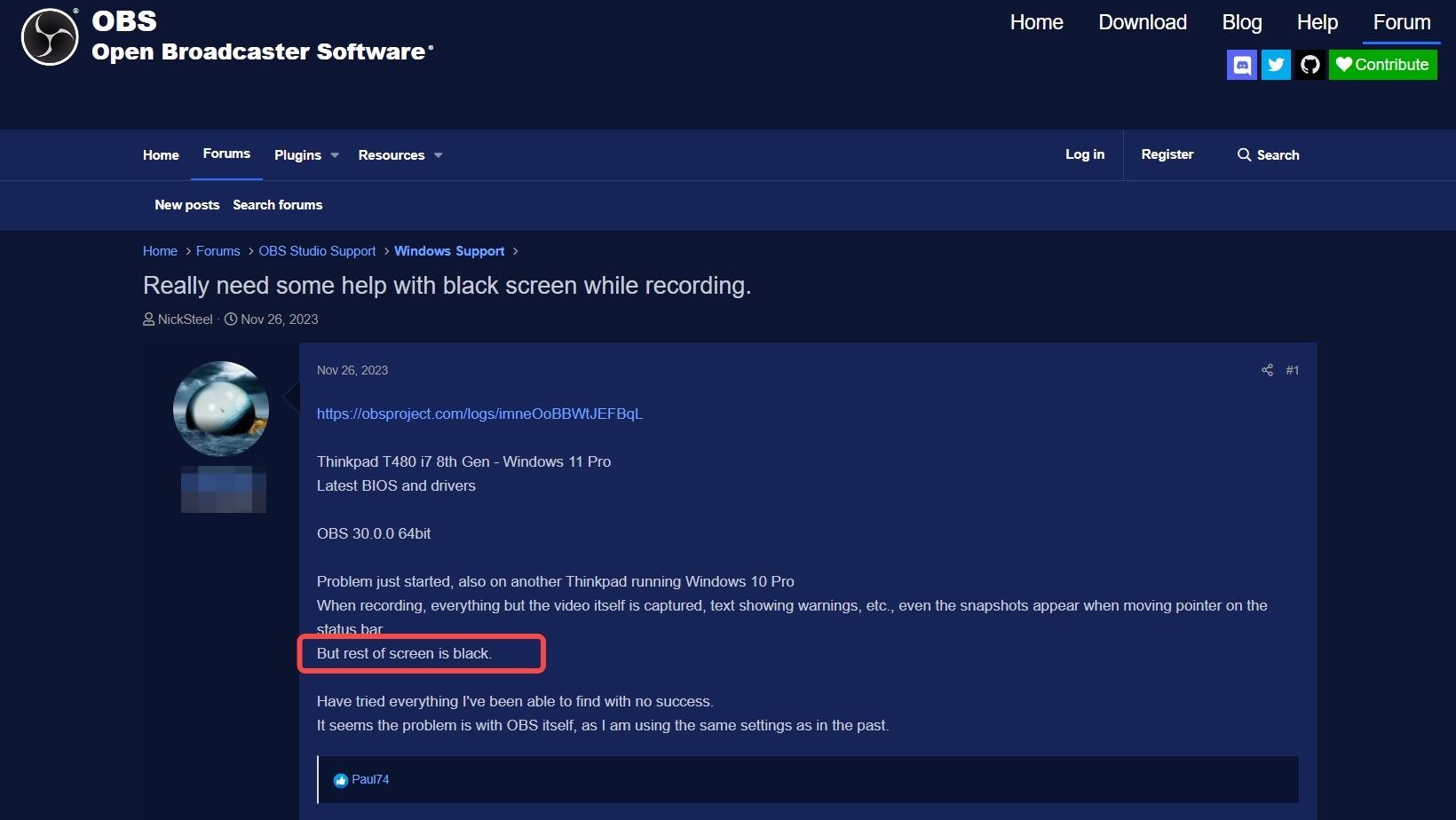Click Home in the forum navigation bar

point(161,155)
